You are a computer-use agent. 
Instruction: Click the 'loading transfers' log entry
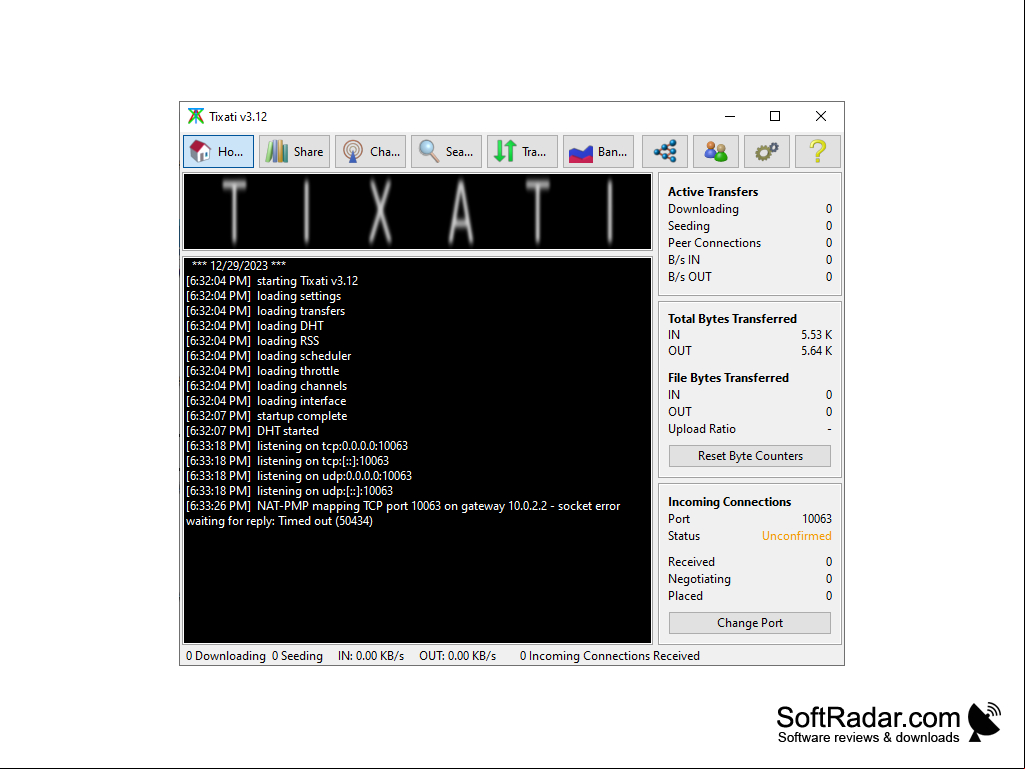pyautogui.click(x=265, y=311)
